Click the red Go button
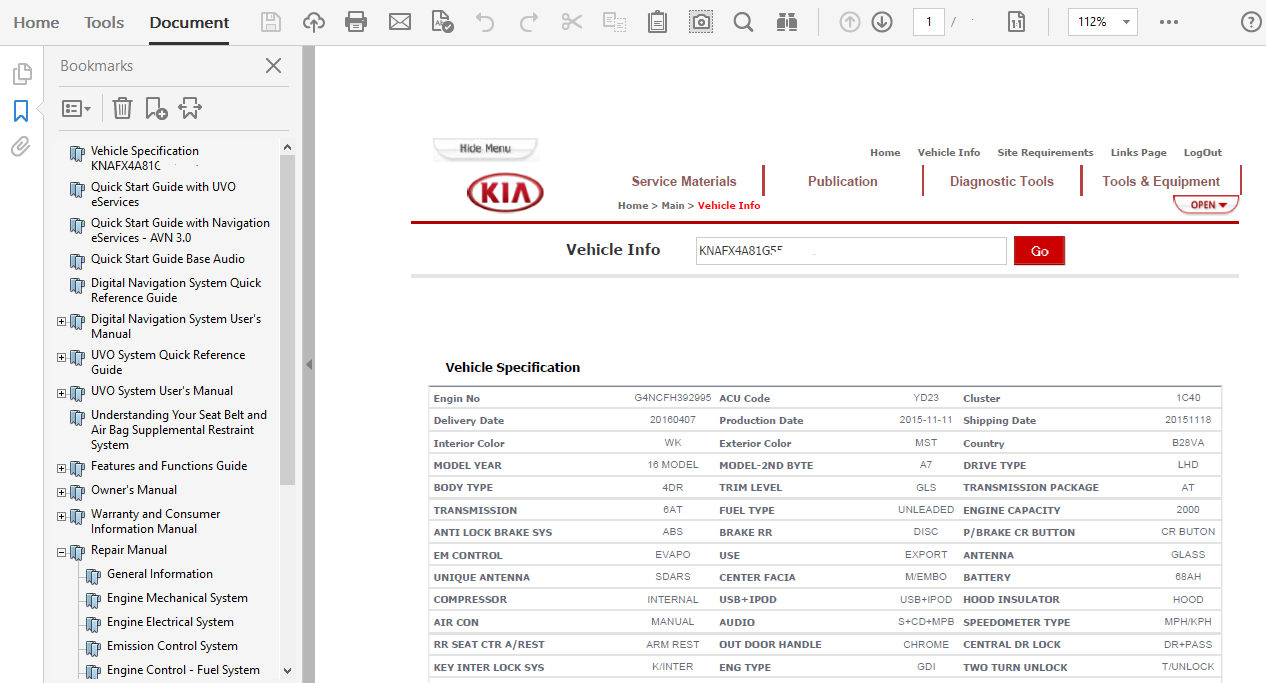This screenshot has width=1266, height=683. [x=1039, y=250]
